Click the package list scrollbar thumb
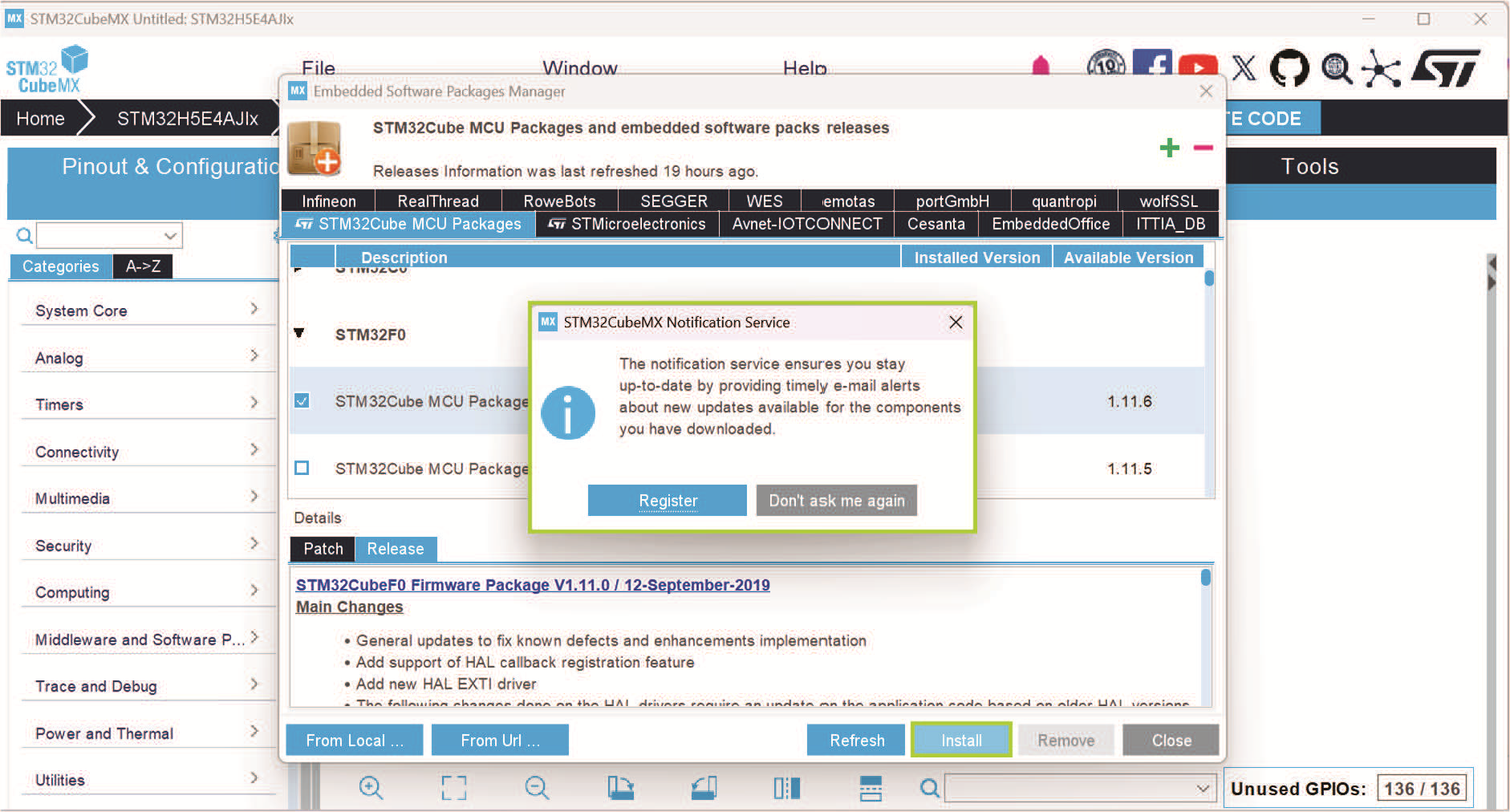This screenshot has height=812, width=1510. tap(1209, 278)
